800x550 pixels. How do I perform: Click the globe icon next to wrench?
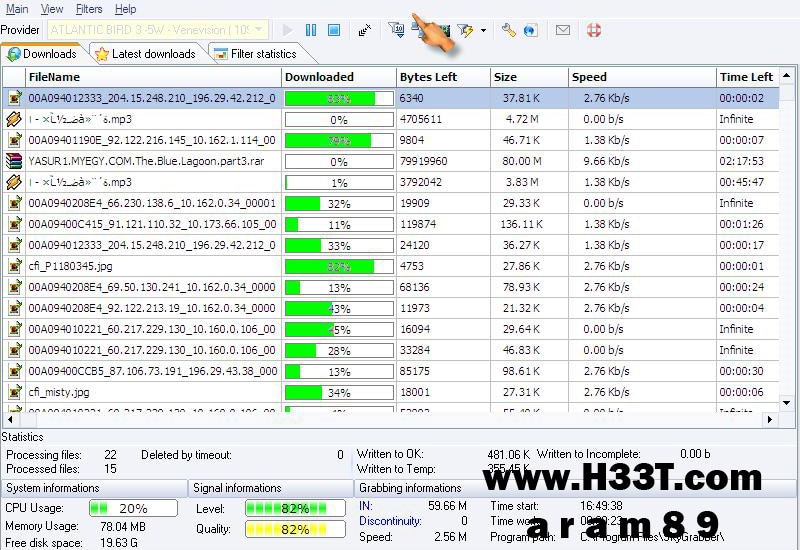[530, 31]
